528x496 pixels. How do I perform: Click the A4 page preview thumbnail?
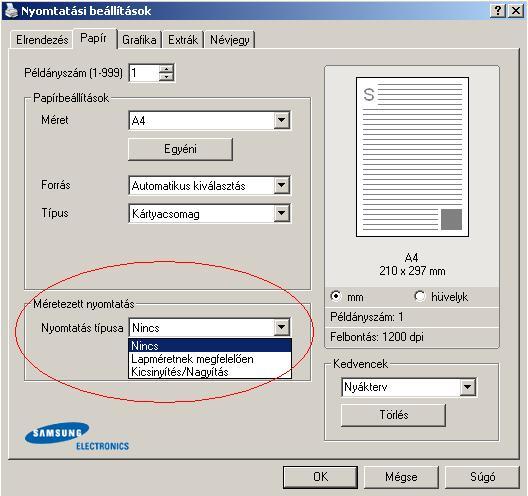[x=412, y=157]
